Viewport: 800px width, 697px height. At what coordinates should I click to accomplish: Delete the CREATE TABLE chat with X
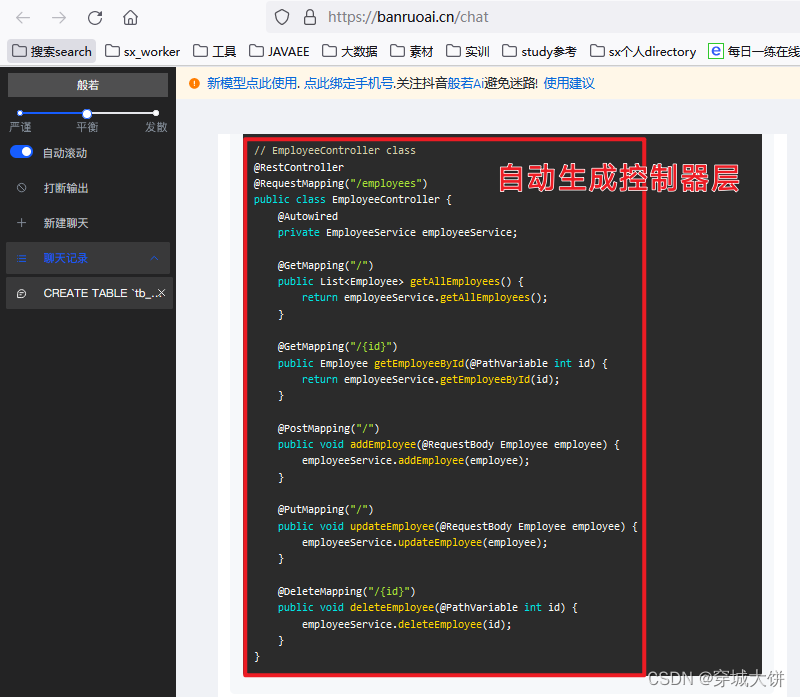point(161,293)
